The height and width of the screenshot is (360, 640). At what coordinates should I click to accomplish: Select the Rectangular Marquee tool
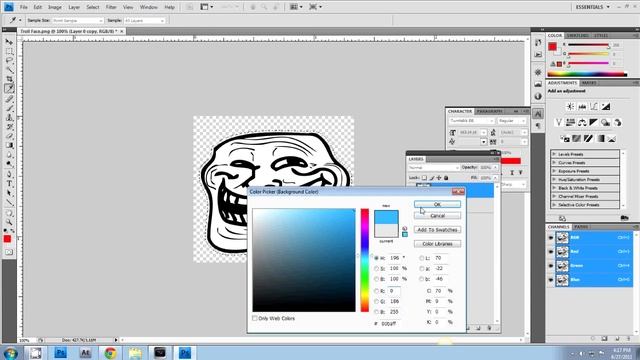9,51
